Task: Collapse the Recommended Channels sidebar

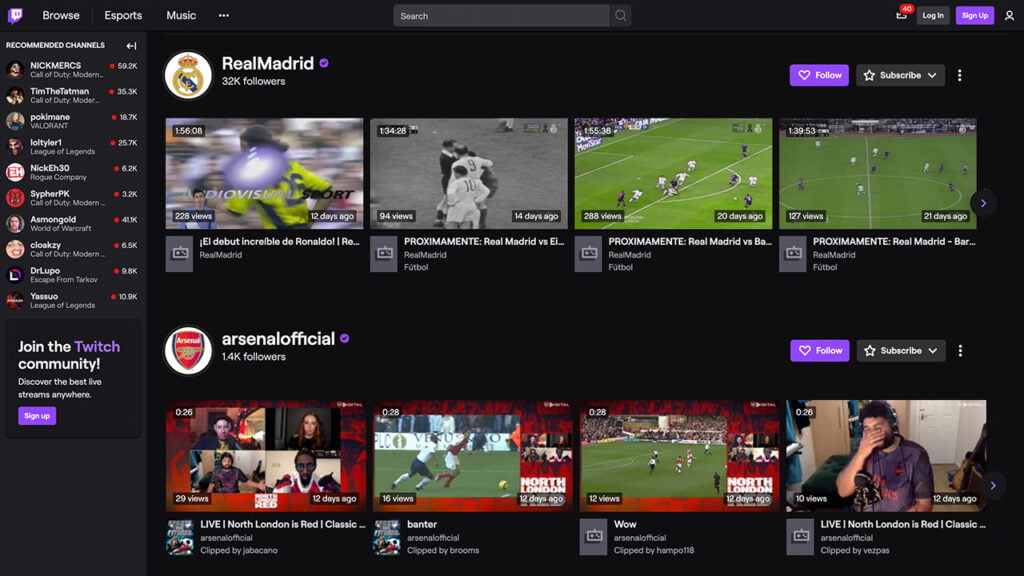Action: click(131, 46)
